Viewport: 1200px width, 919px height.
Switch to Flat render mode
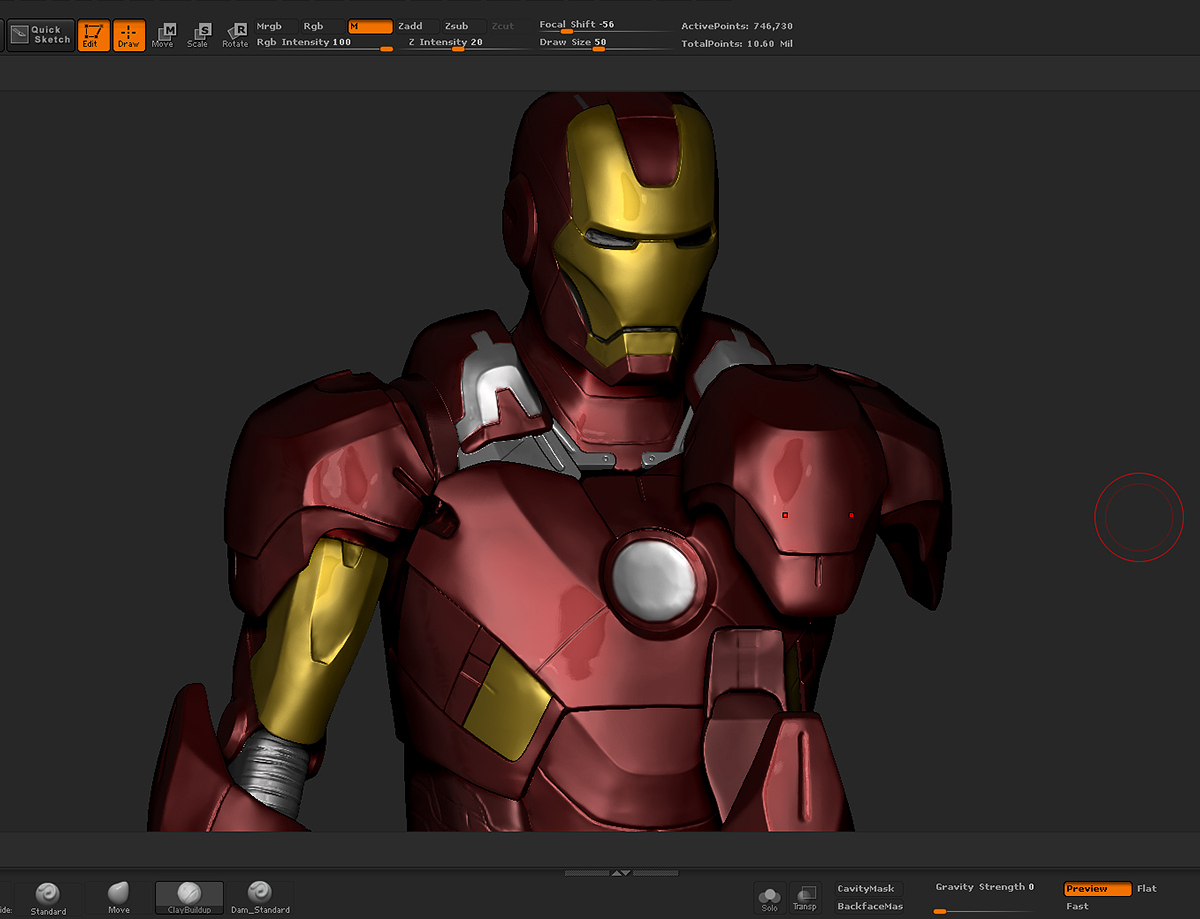[x=1147, y=889]
